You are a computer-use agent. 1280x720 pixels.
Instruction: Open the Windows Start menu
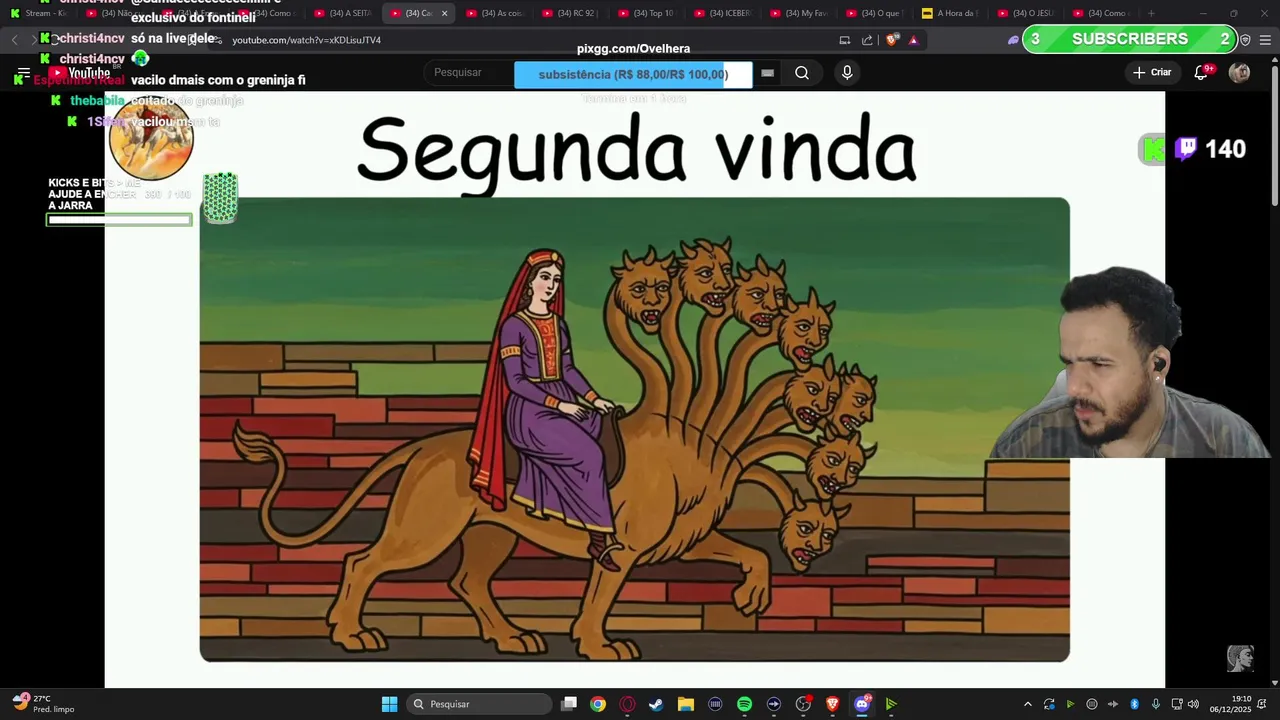point(389,704)
